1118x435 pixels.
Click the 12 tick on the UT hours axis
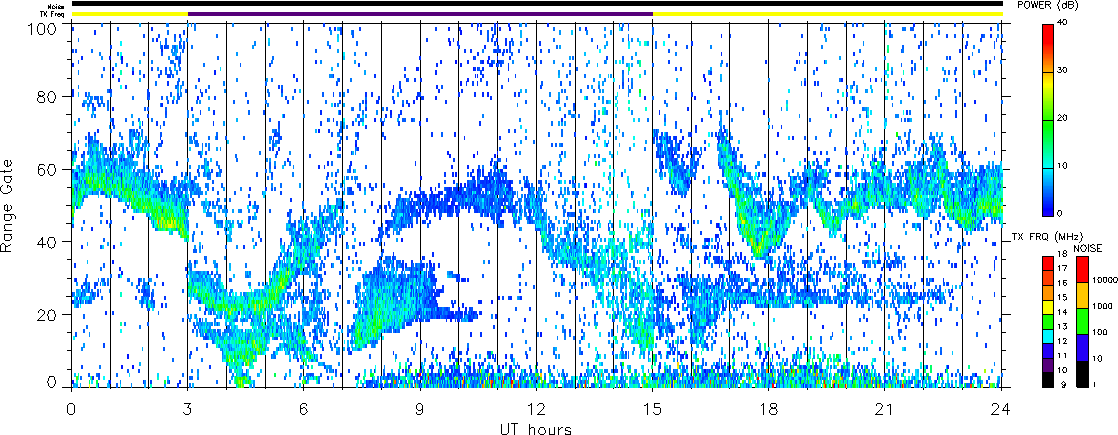[x=536, y=409]
